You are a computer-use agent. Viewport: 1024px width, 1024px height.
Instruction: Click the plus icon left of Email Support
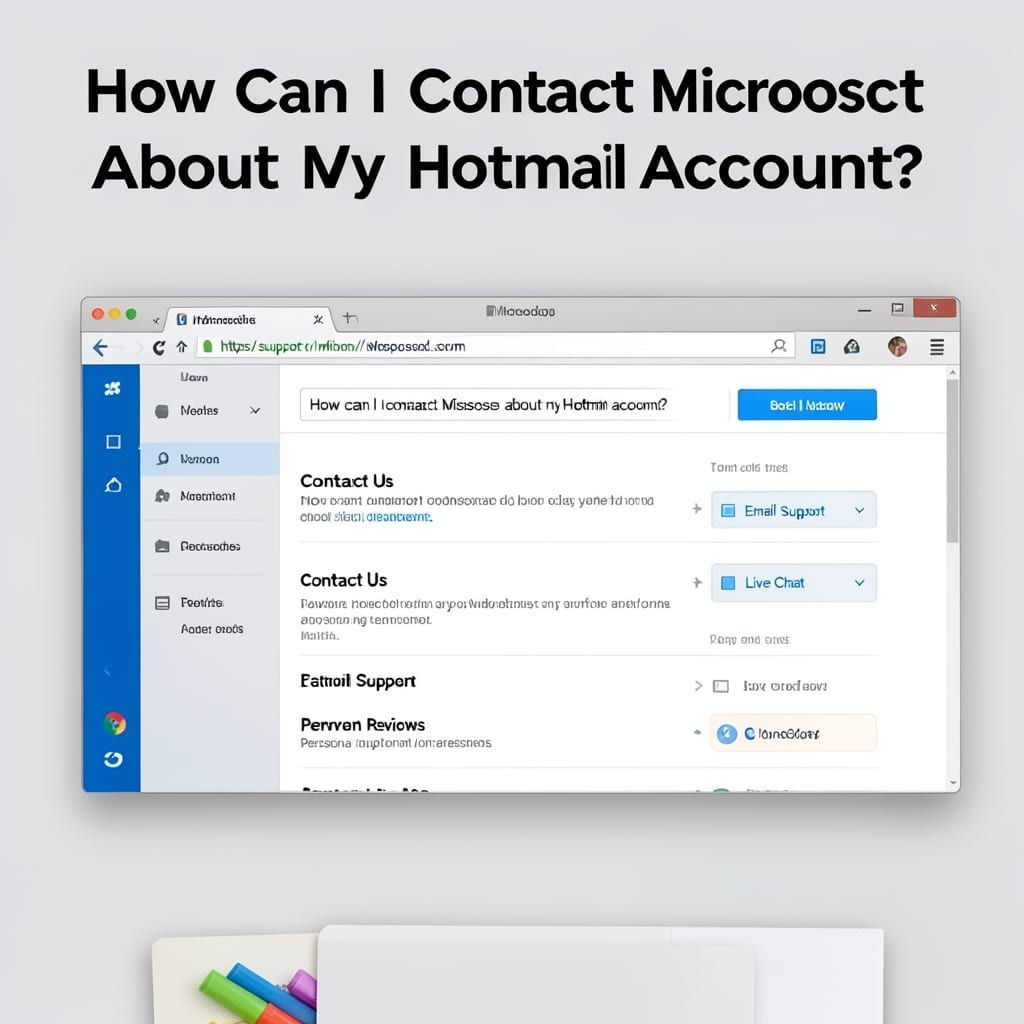point(697,509)
